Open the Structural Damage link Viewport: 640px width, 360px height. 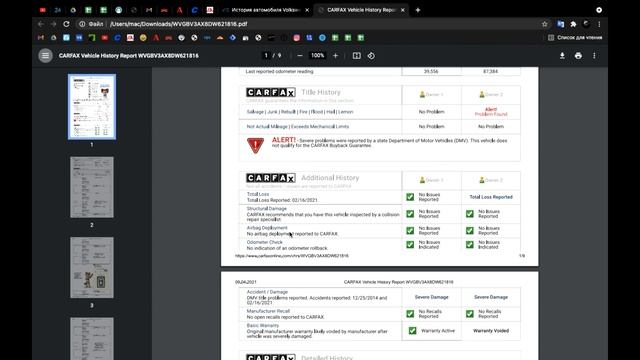pos(267,209)
